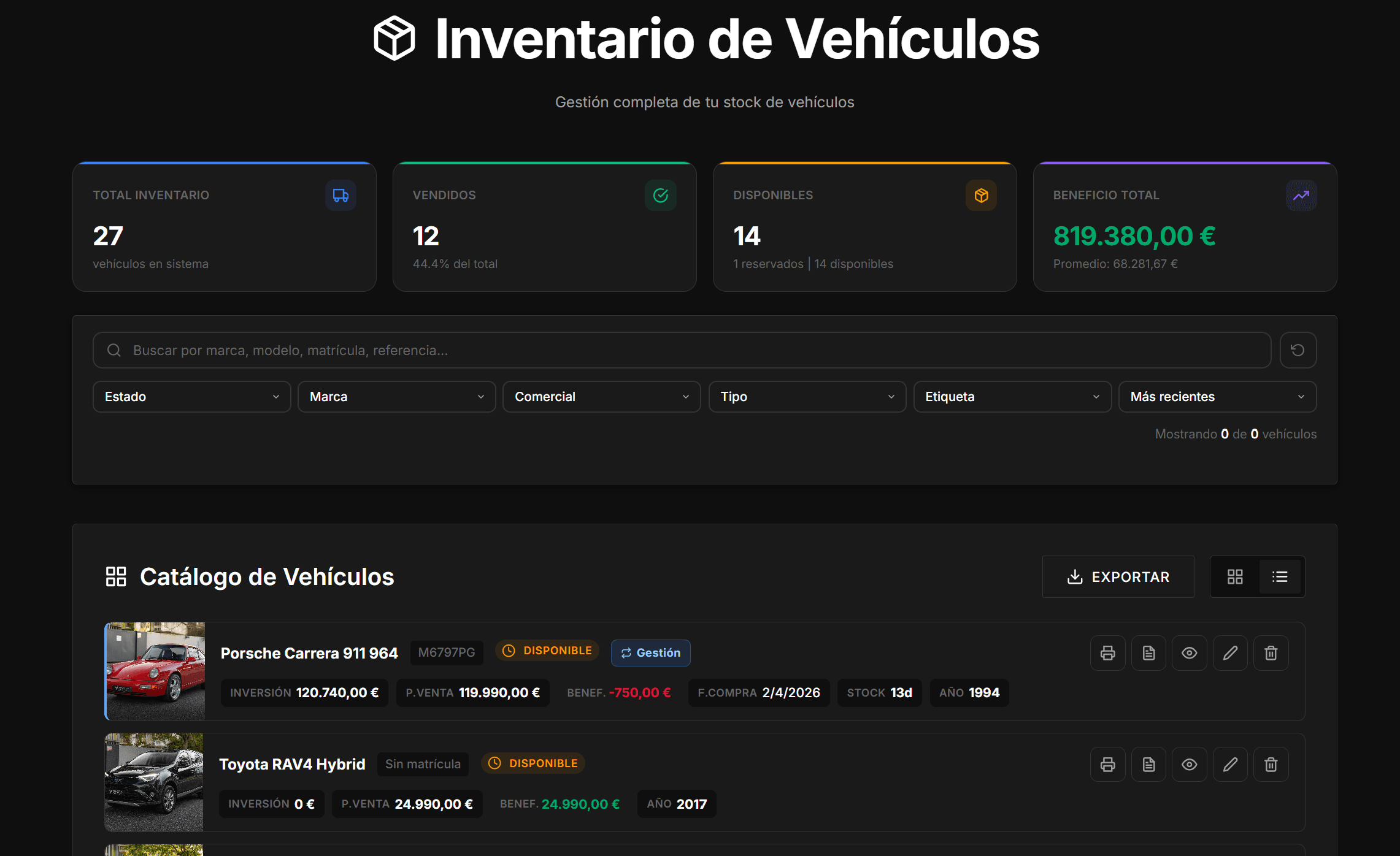This screenshot has width=1400, height=856.
Task: Click the AÑO 2017 chip
Action: 677,804
